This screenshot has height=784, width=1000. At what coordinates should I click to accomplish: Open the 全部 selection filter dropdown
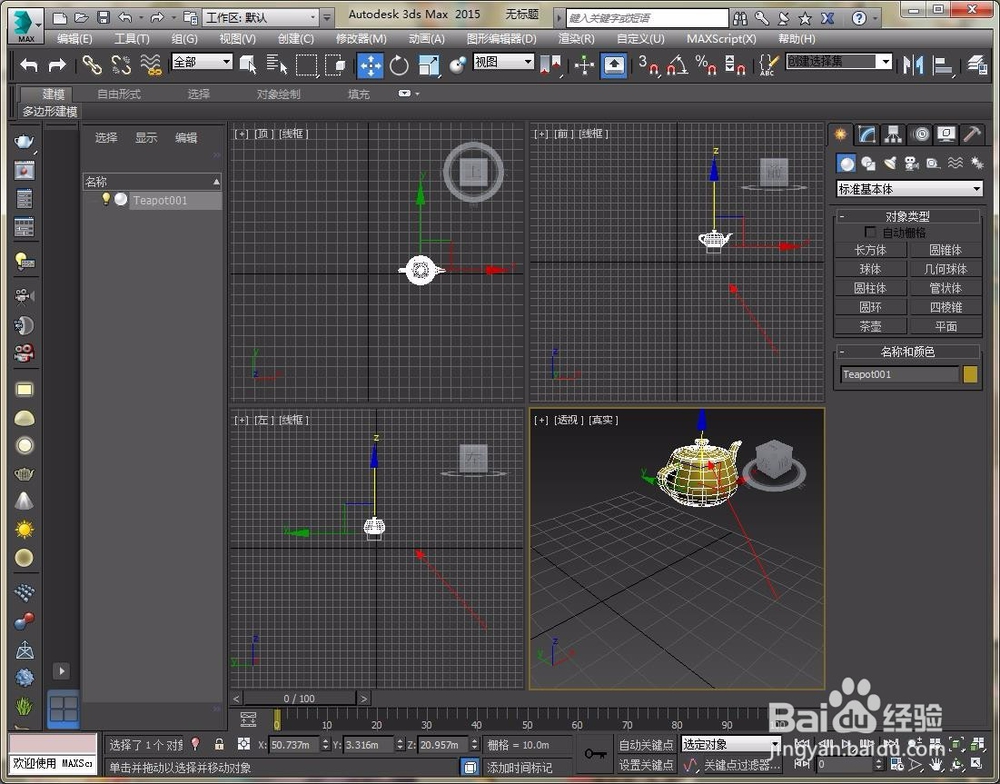click(202, 62)
